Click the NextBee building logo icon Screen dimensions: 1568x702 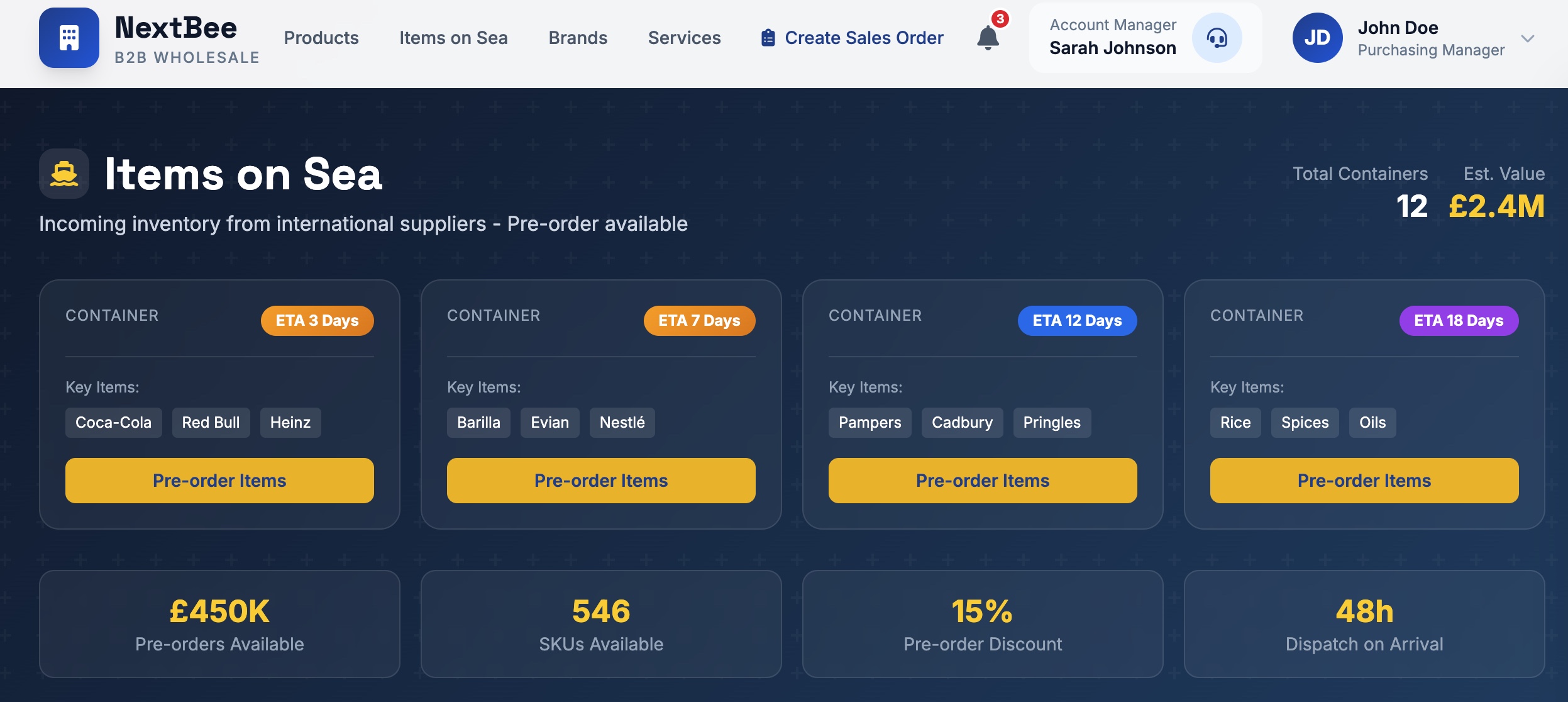tap(69, 38)
